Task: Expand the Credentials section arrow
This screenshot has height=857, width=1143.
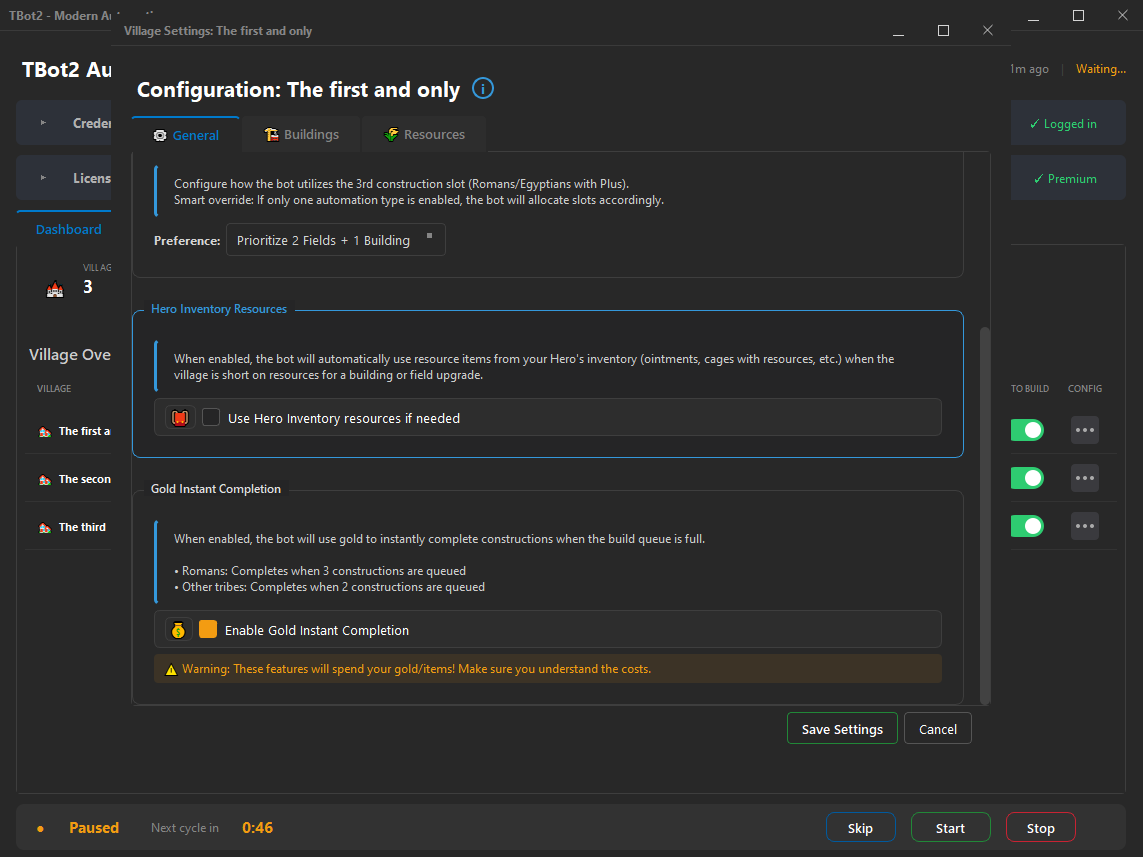Action: pos(43,123)
